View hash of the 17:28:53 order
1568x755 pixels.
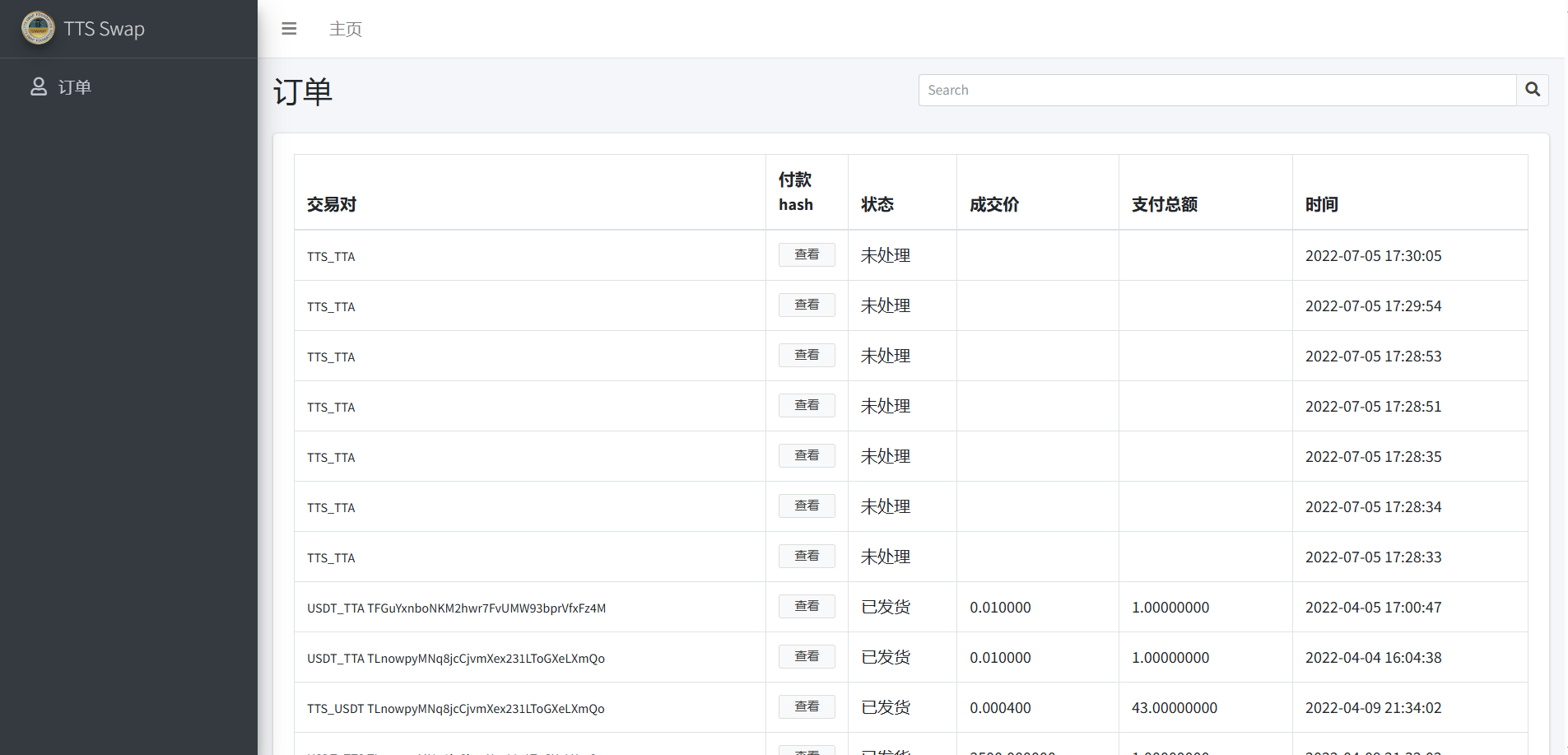[807, 356]
